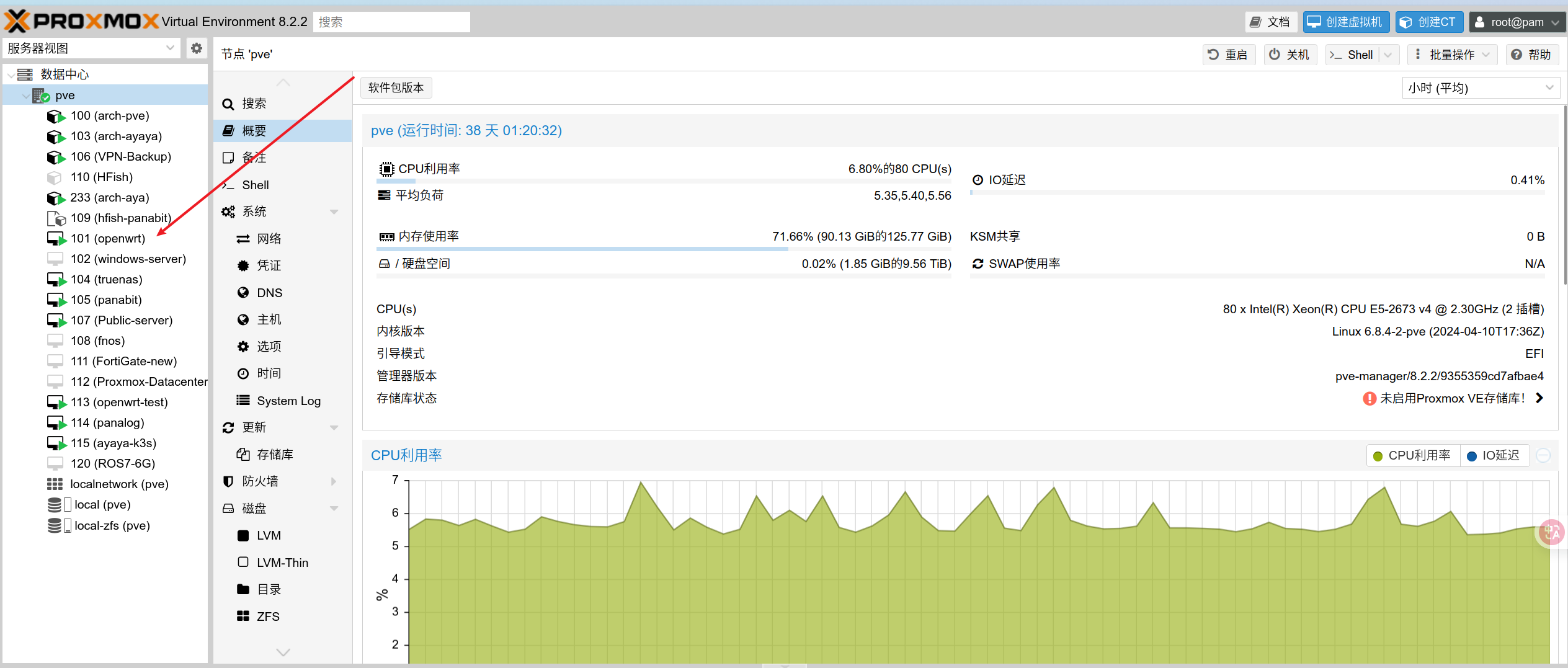This screenshot has width=1568, height=668.
Task: Open 凭证 certificates page
Action: (283, 266)
